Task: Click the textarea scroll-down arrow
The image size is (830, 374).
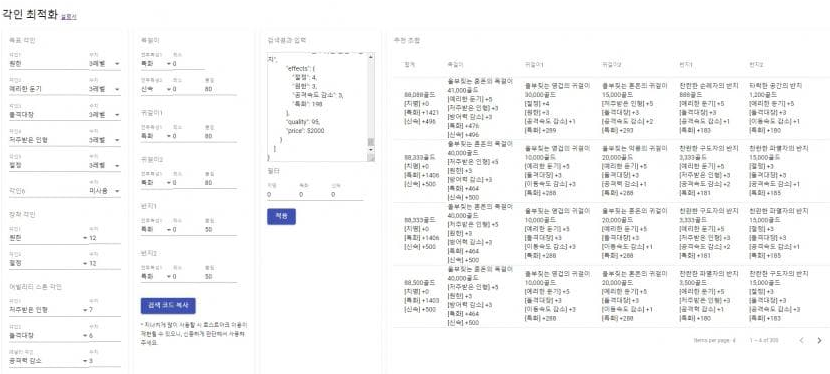Action: pyautogui.click(x=371, y=150)
